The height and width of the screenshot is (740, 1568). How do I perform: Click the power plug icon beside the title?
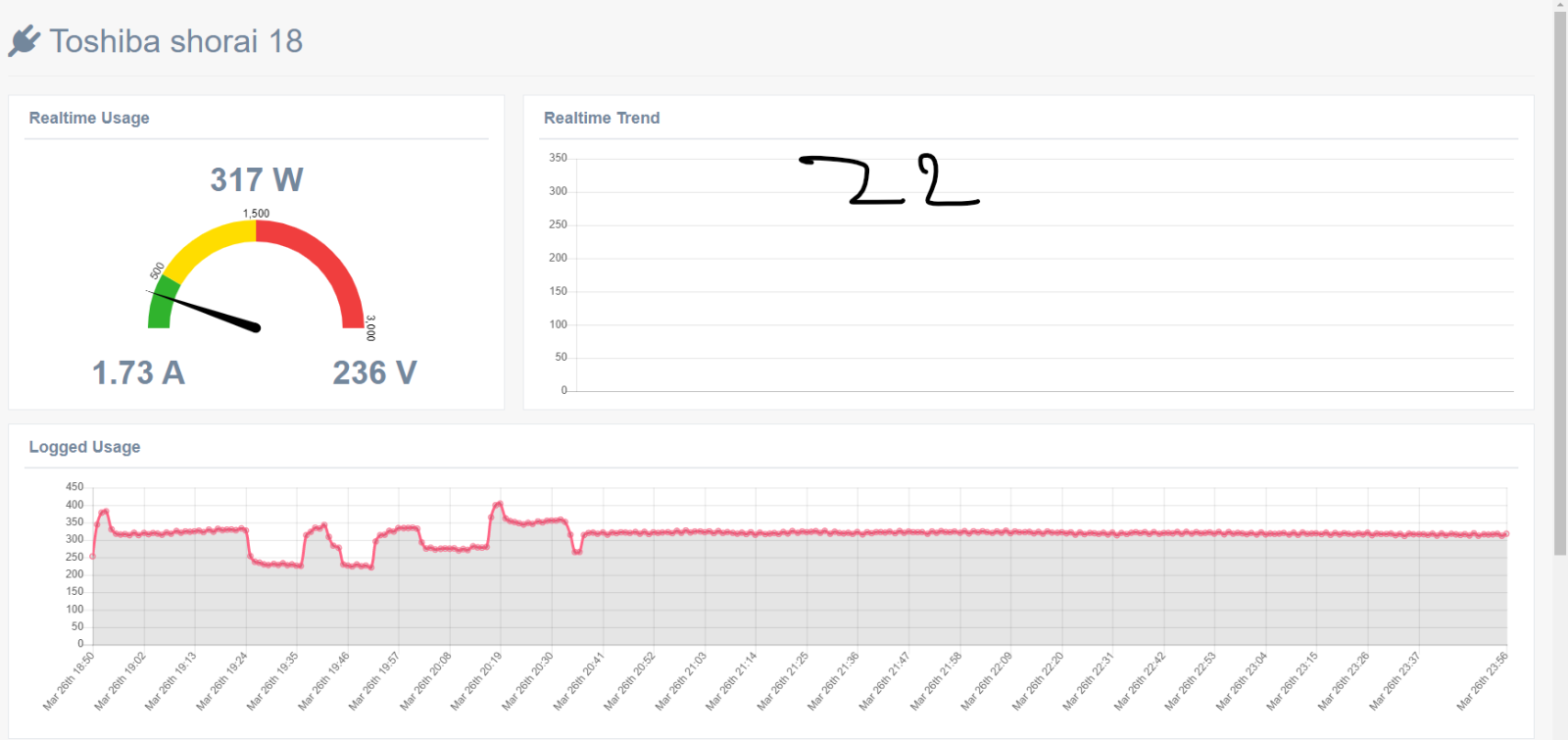24,41
